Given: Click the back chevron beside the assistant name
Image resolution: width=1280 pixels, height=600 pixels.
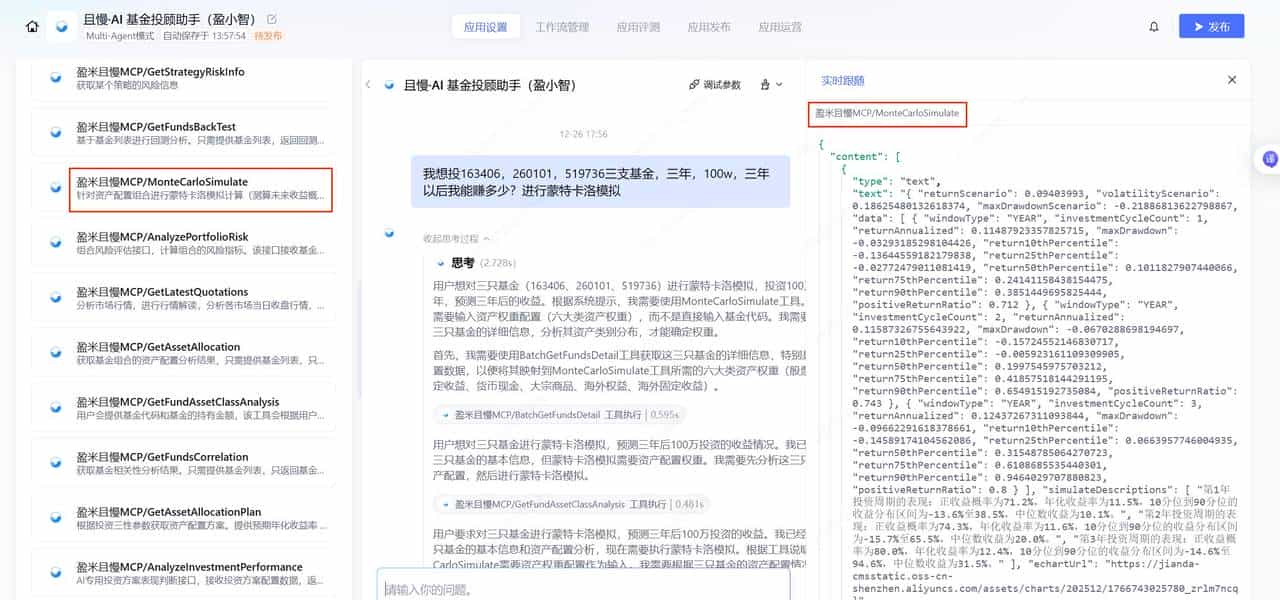Looking at the screenshot, I should pyautogui.click(x=367, y=84).
